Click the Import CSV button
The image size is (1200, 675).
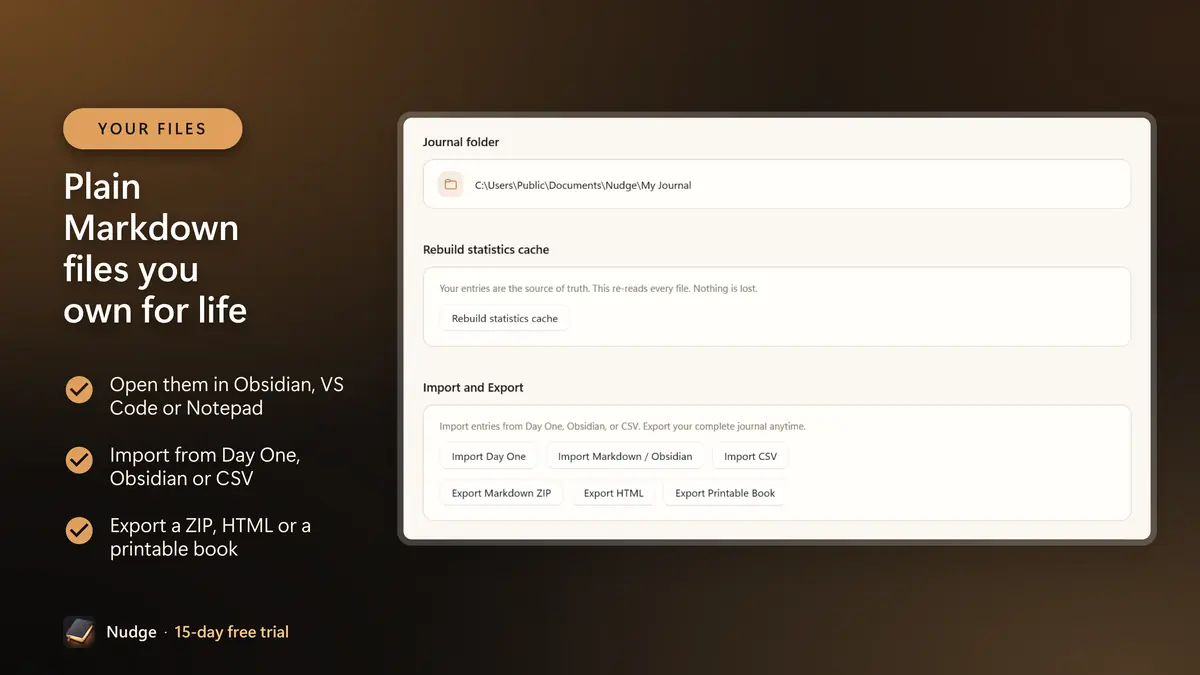[x=750, y=456]
